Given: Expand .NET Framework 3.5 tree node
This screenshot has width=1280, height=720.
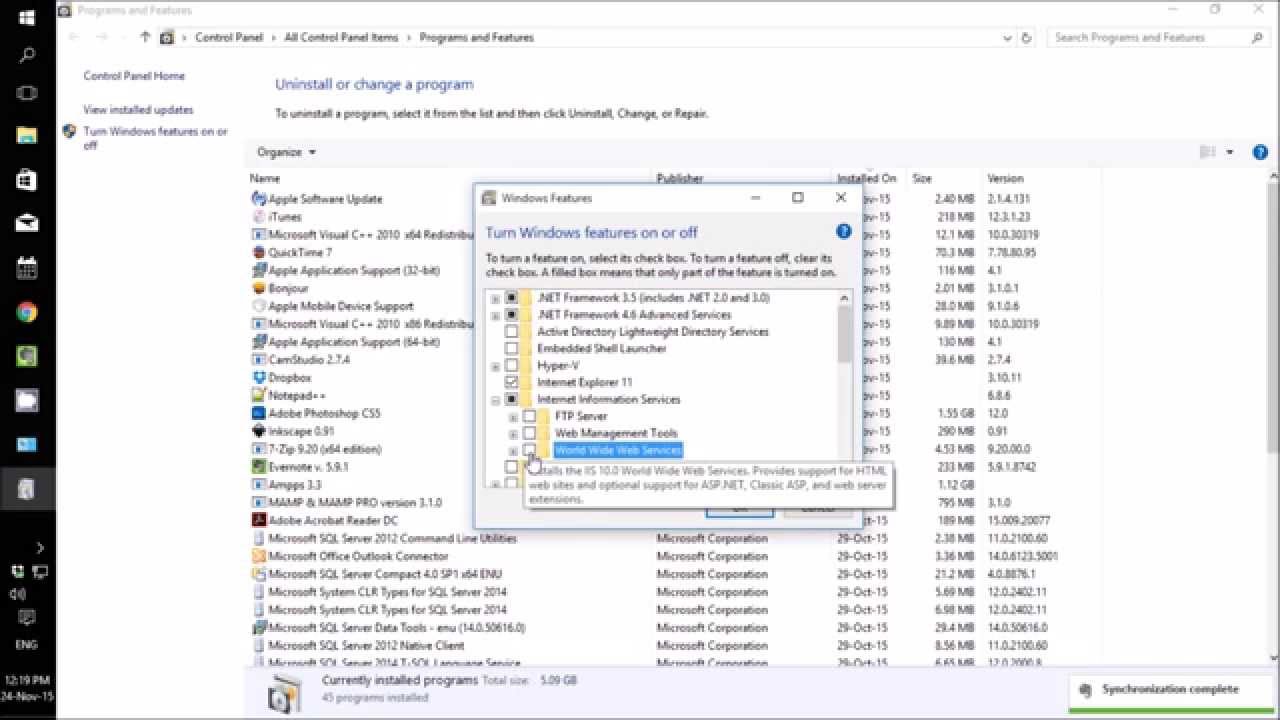Looking at the screenshot, I should tap(495, 298).
